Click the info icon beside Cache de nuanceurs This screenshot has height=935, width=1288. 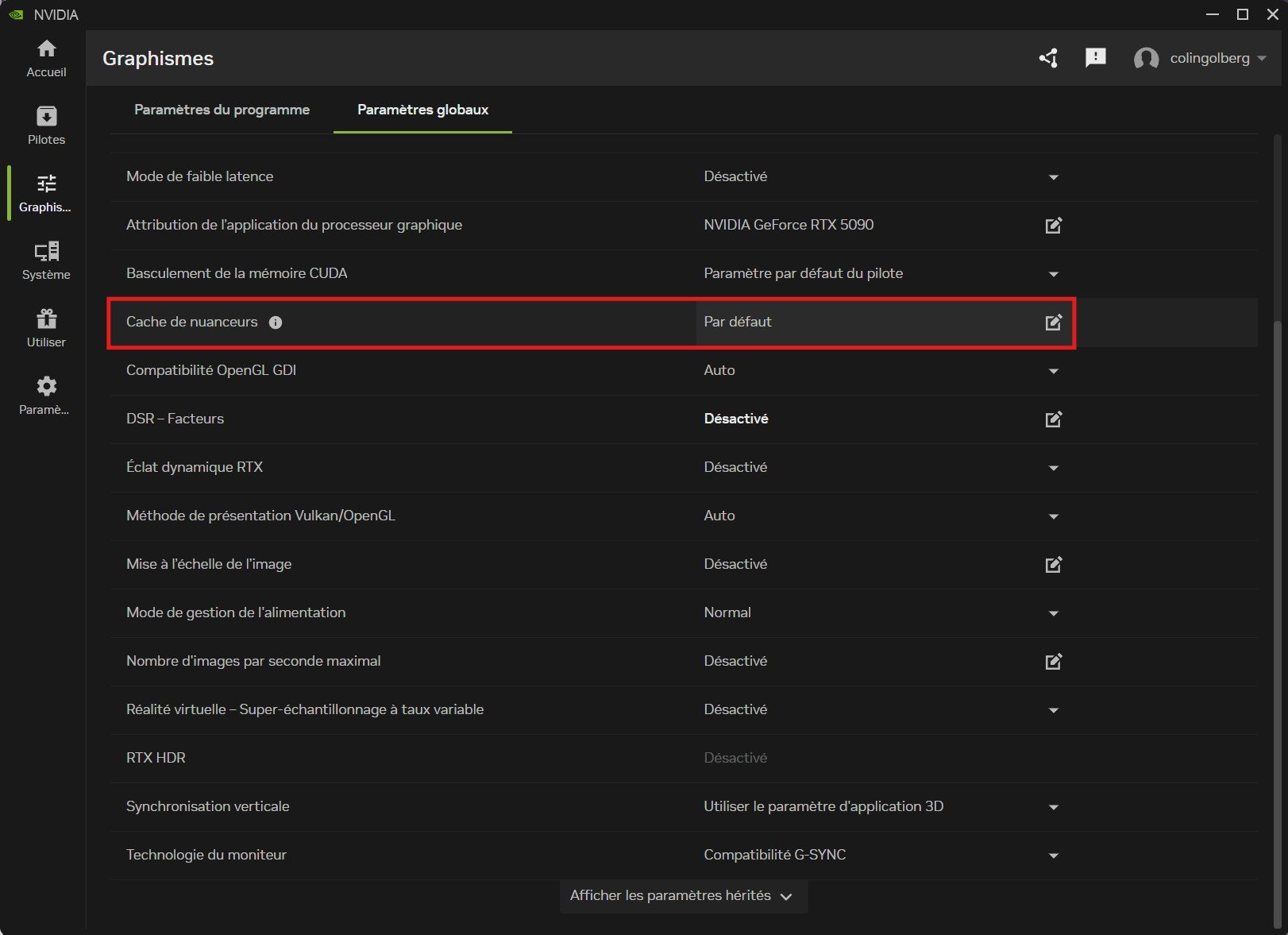(276, 323)
